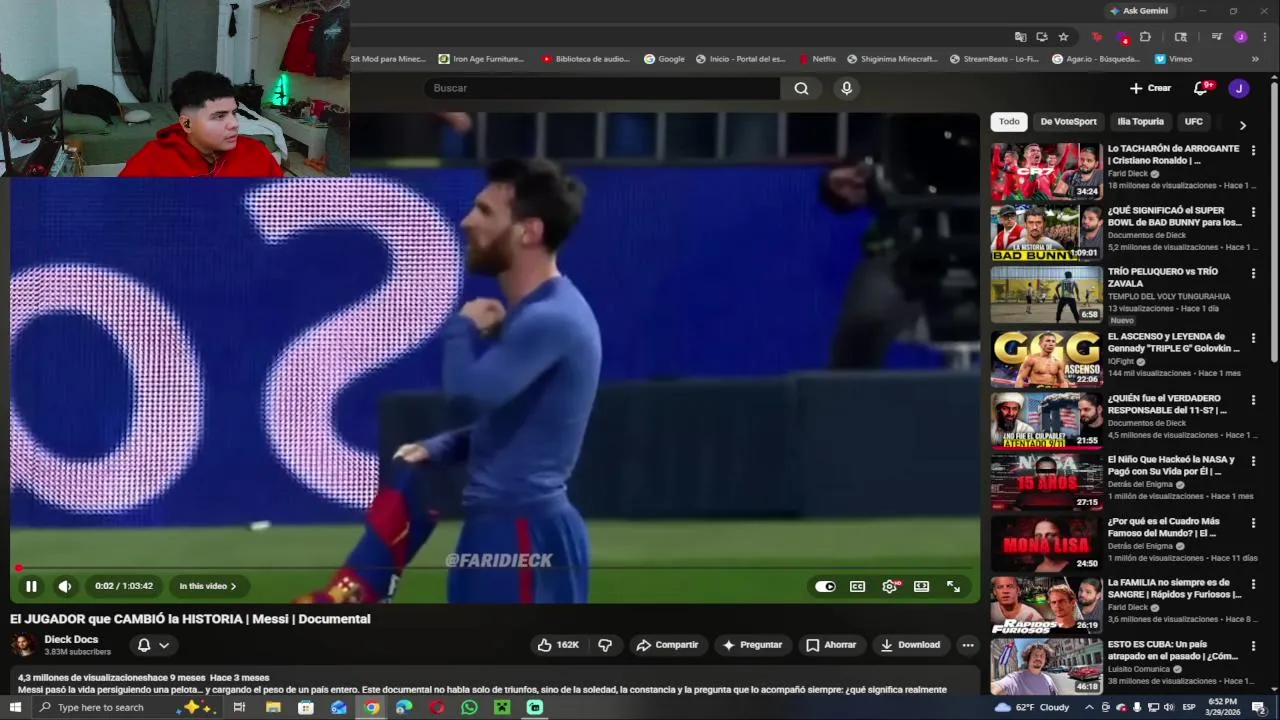
Task: Click the Download button
Action: click(x=910, y=645)
